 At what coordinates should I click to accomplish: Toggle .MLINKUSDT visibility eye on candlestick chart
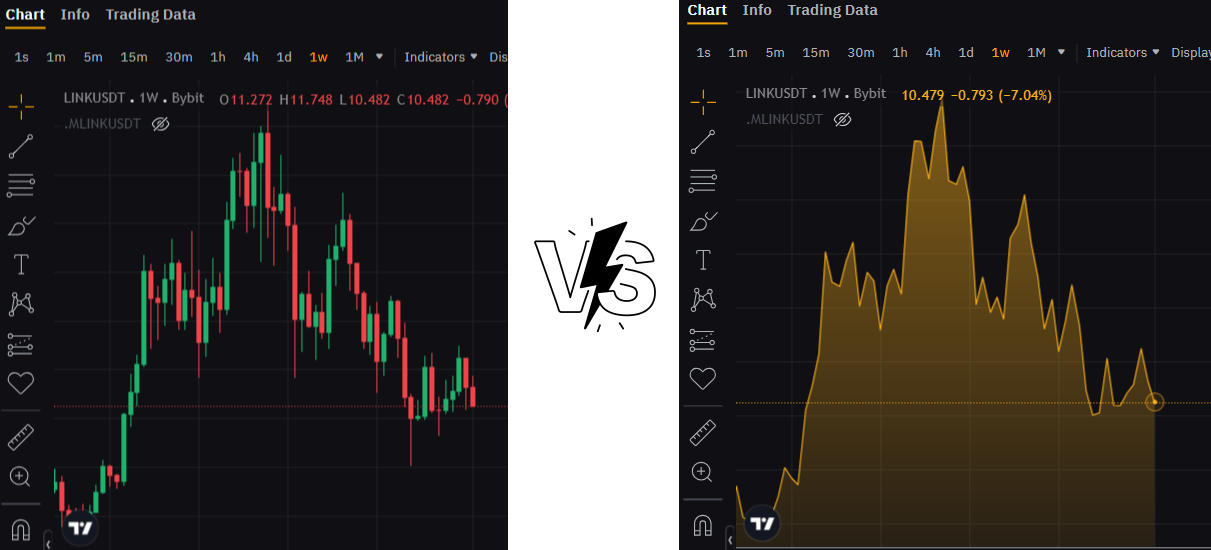click(160, 124)
